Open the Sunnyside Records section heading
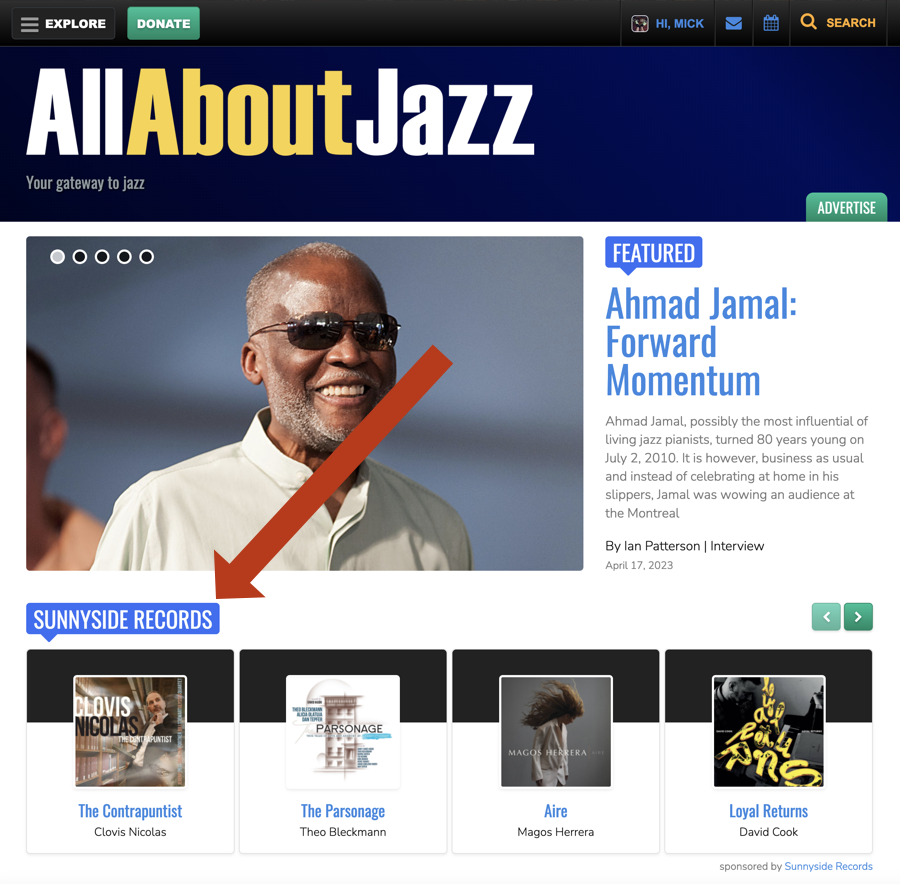Image resolution: width=900 pixels, height=884 pixels. [123, 619]
